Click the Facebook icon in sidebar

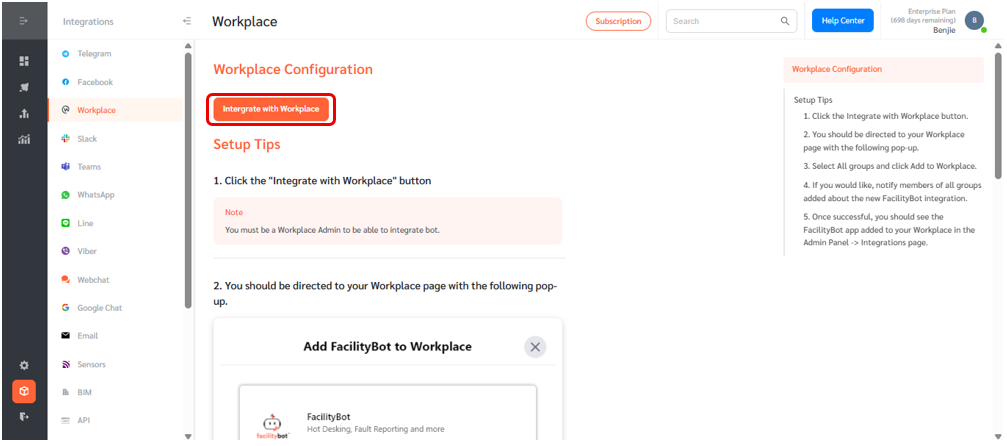point(66,82)
